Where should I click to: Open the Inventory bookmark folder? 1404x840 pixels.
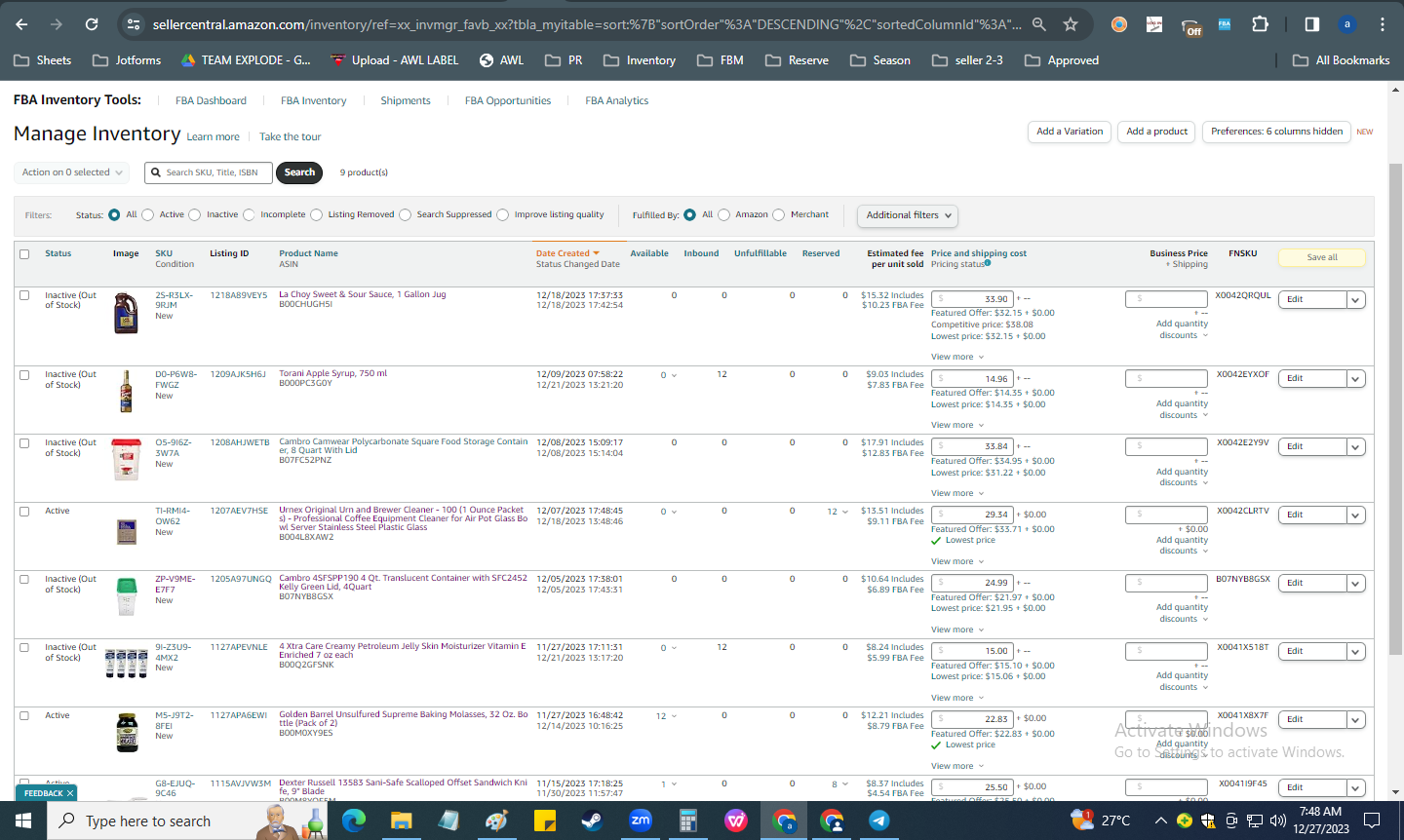(x=640, y=60)
